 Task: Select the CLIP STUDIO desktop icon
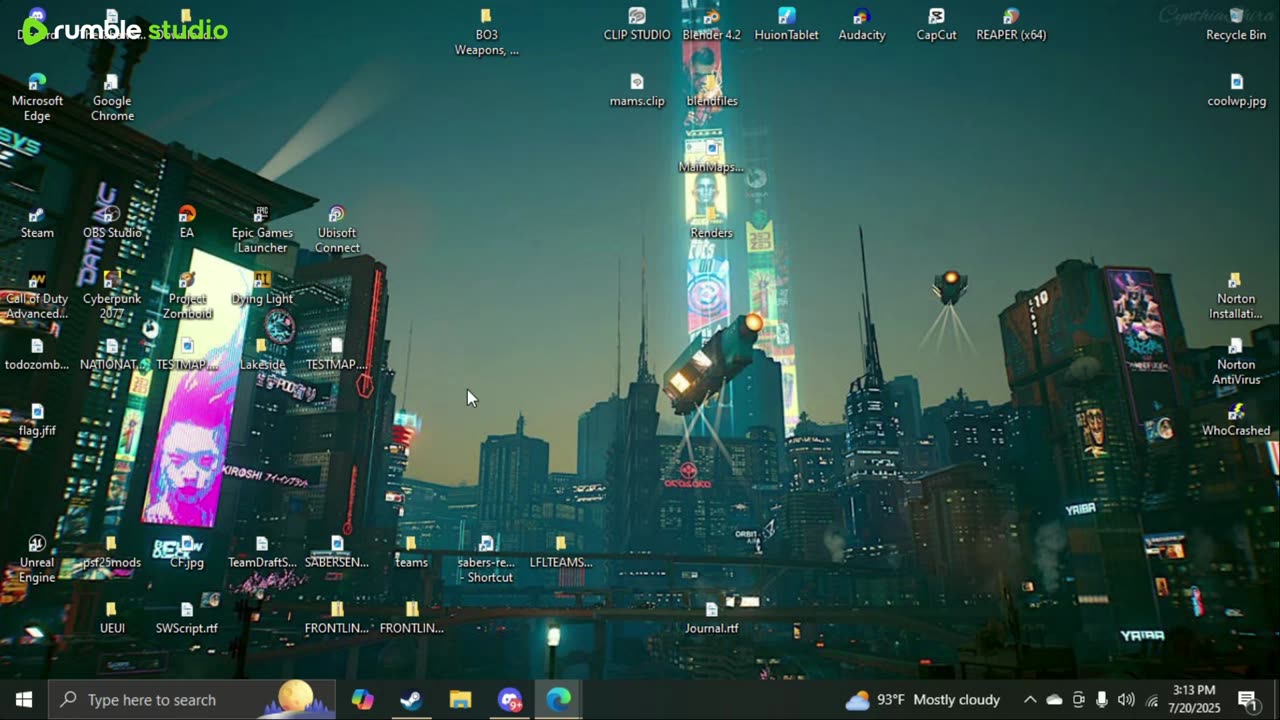637,24
